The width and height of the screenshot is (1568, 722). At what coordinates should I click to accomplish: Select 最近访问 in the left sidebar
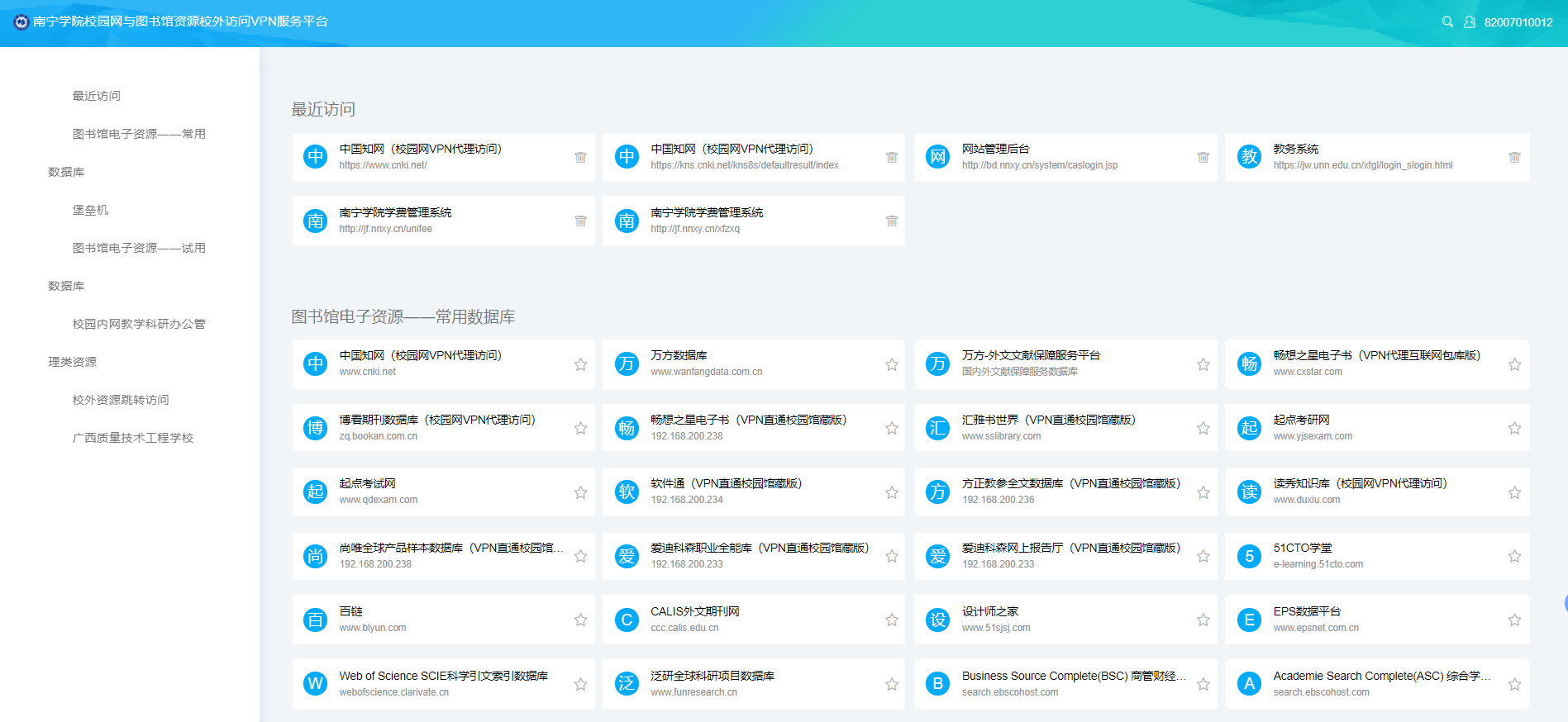pyautogui.click(x=97, y=96)
